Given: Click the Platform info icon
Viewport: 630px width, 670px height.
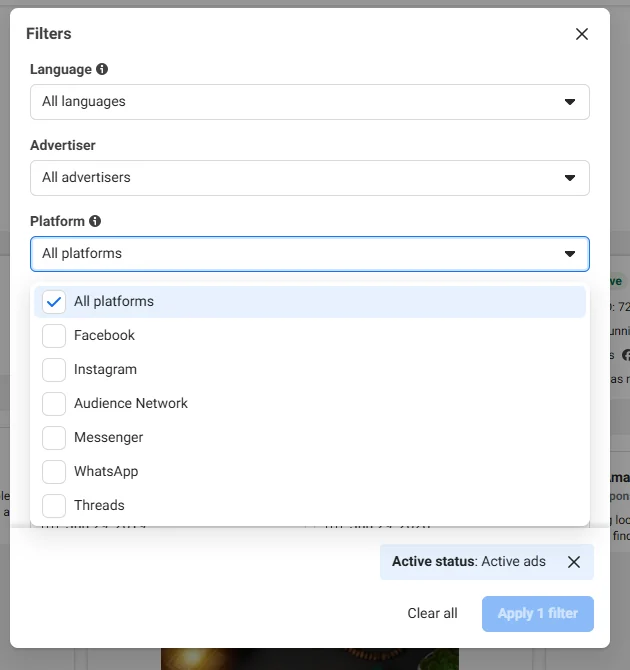Looking at the screenshot, I should (95, 221).
